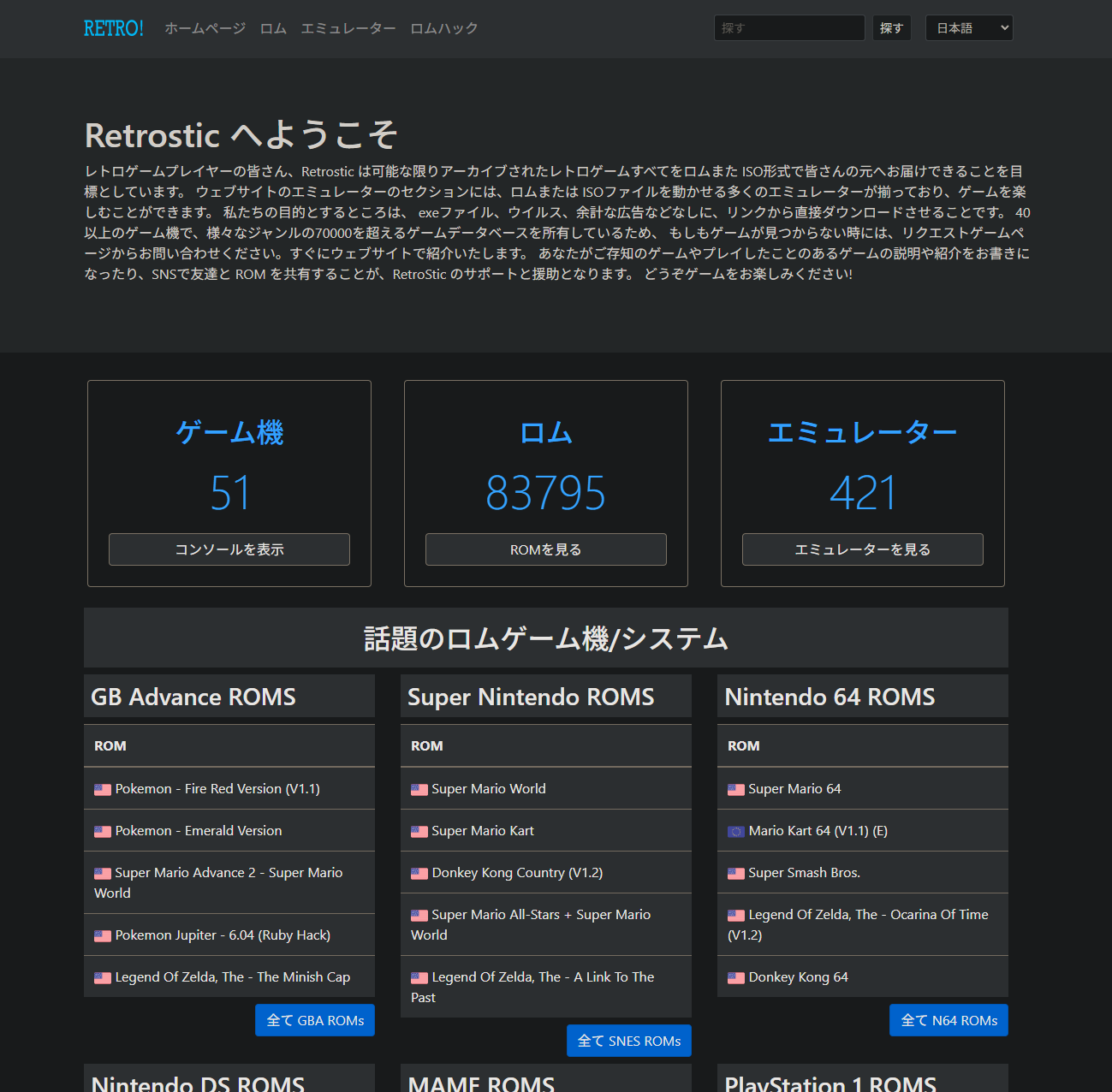Click the ROMを見る button

pos(546,549)
